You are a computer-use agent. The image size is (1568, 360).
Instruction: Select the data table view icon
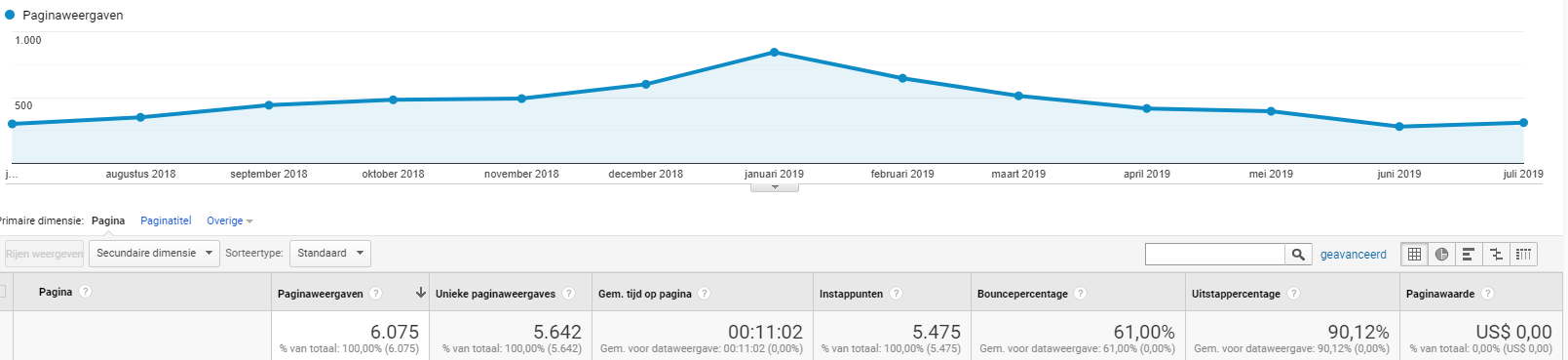click(1414, 254)
